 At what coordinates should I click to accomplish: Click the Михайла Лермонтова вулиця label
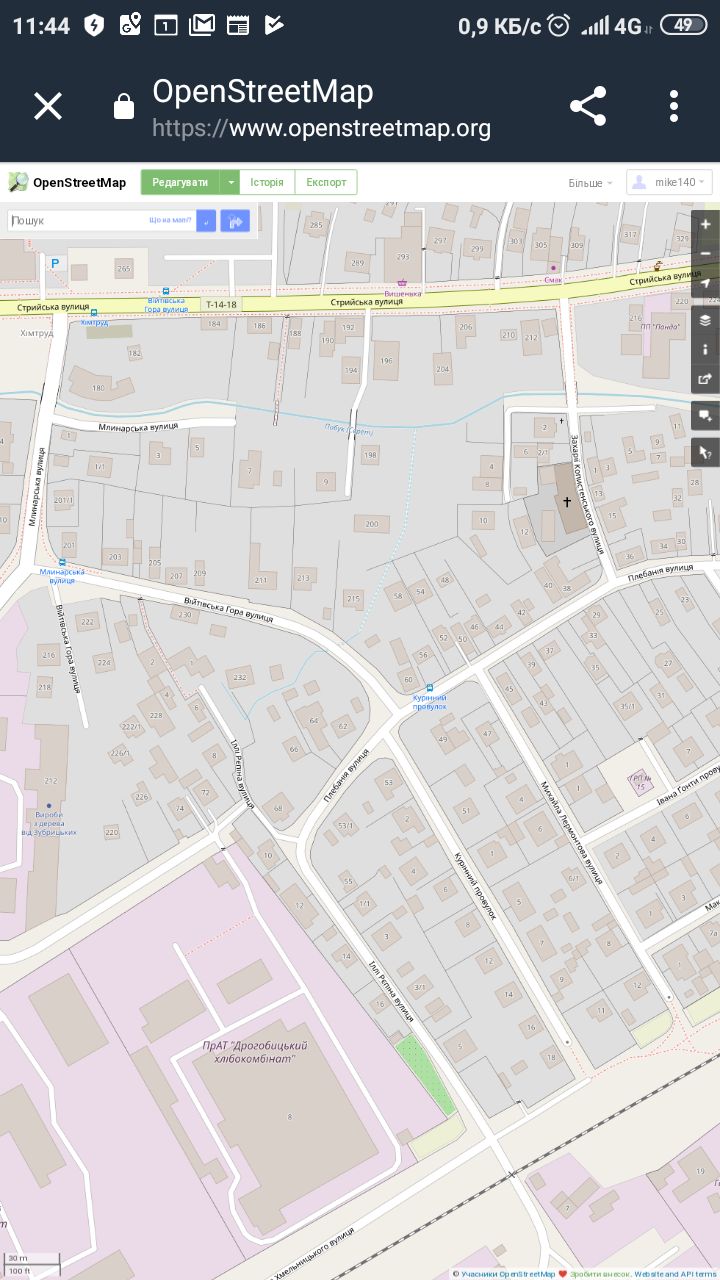[572, 832]
